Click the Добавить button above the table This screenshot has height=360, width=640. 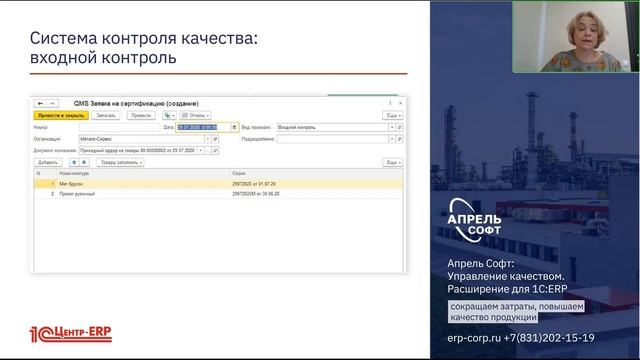tap(48, 162)
